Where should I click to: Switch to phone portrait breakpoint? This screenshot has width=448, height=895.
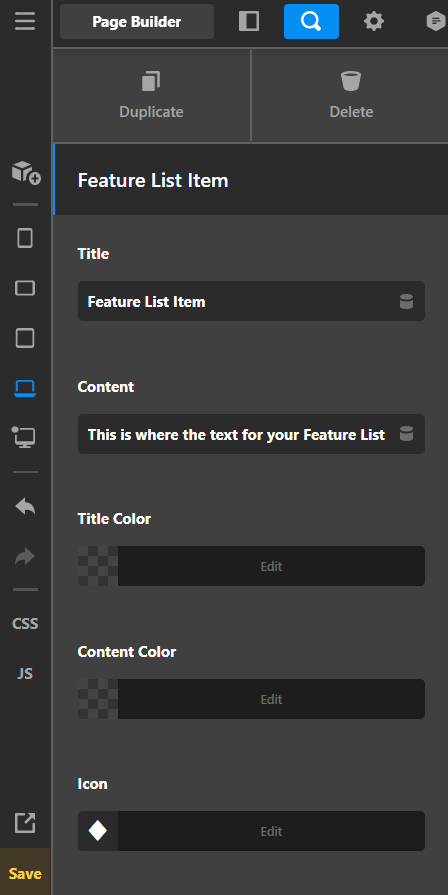(25, 238)
